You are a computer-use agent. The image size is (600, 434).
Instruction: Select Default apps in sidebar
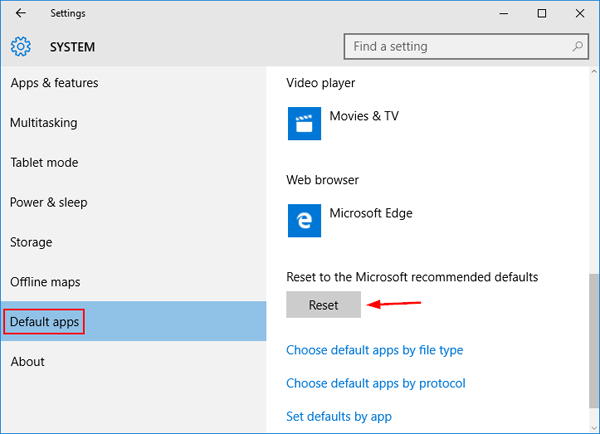pyautogui.click(x=43, y=322)
